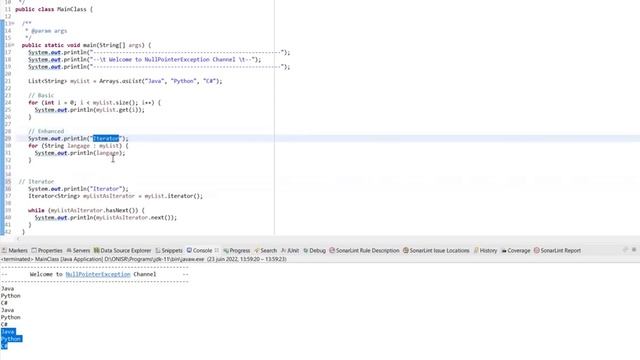Image resolution: width=640 pixels, height=360 pixels.
Task: Click the '// Enhanced' comment
Action: coord(46,131)
